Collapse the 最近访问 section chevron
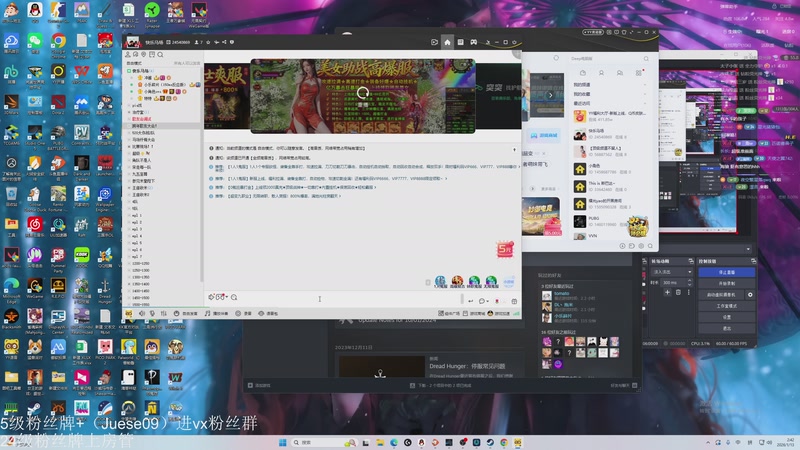This screenshot has height=450, width=800. click(x=644, y=103)
